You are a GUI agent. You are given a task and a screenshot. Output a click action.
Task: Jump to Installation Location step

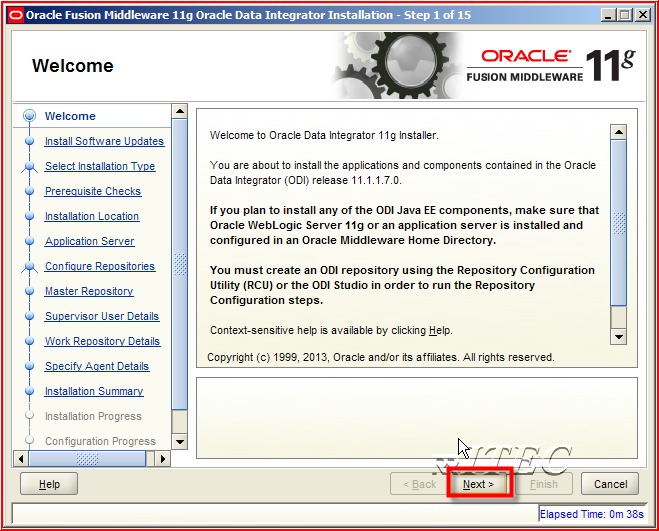[x=92, y=216]
